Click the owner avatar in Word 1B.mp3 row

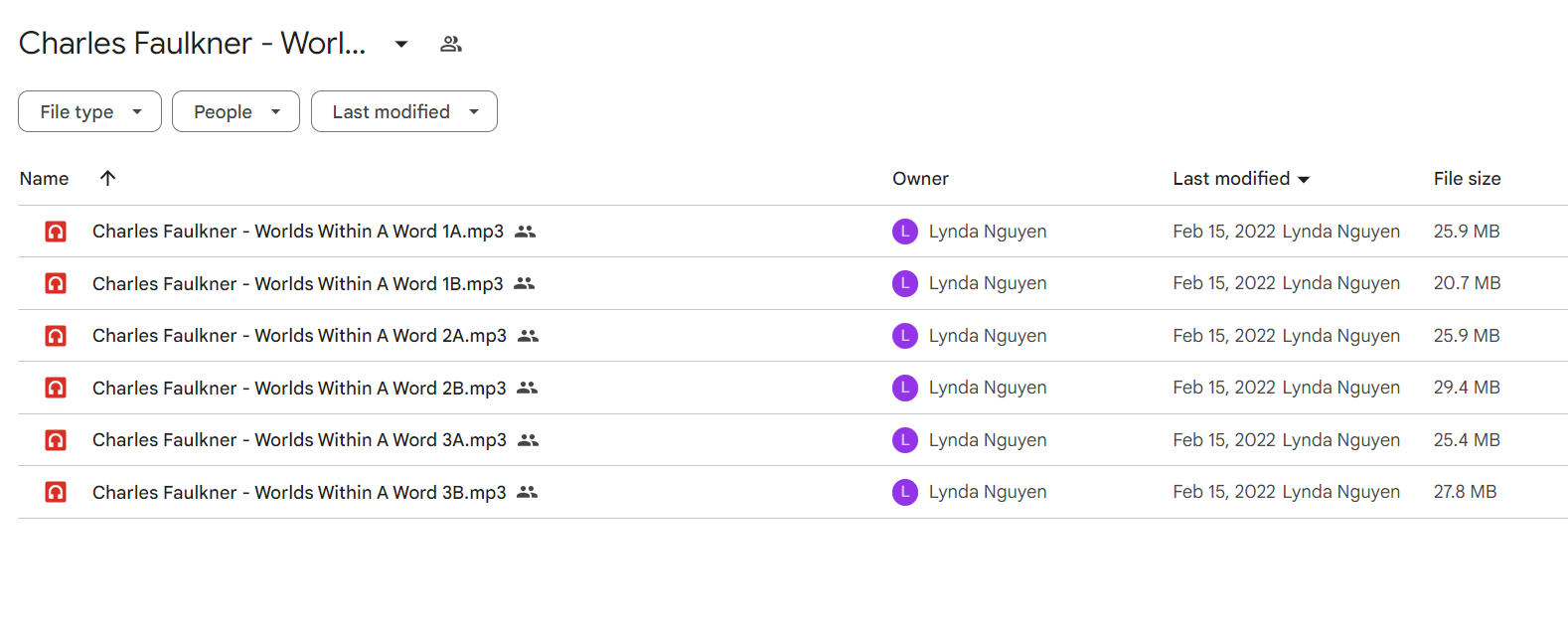point(905,283)
